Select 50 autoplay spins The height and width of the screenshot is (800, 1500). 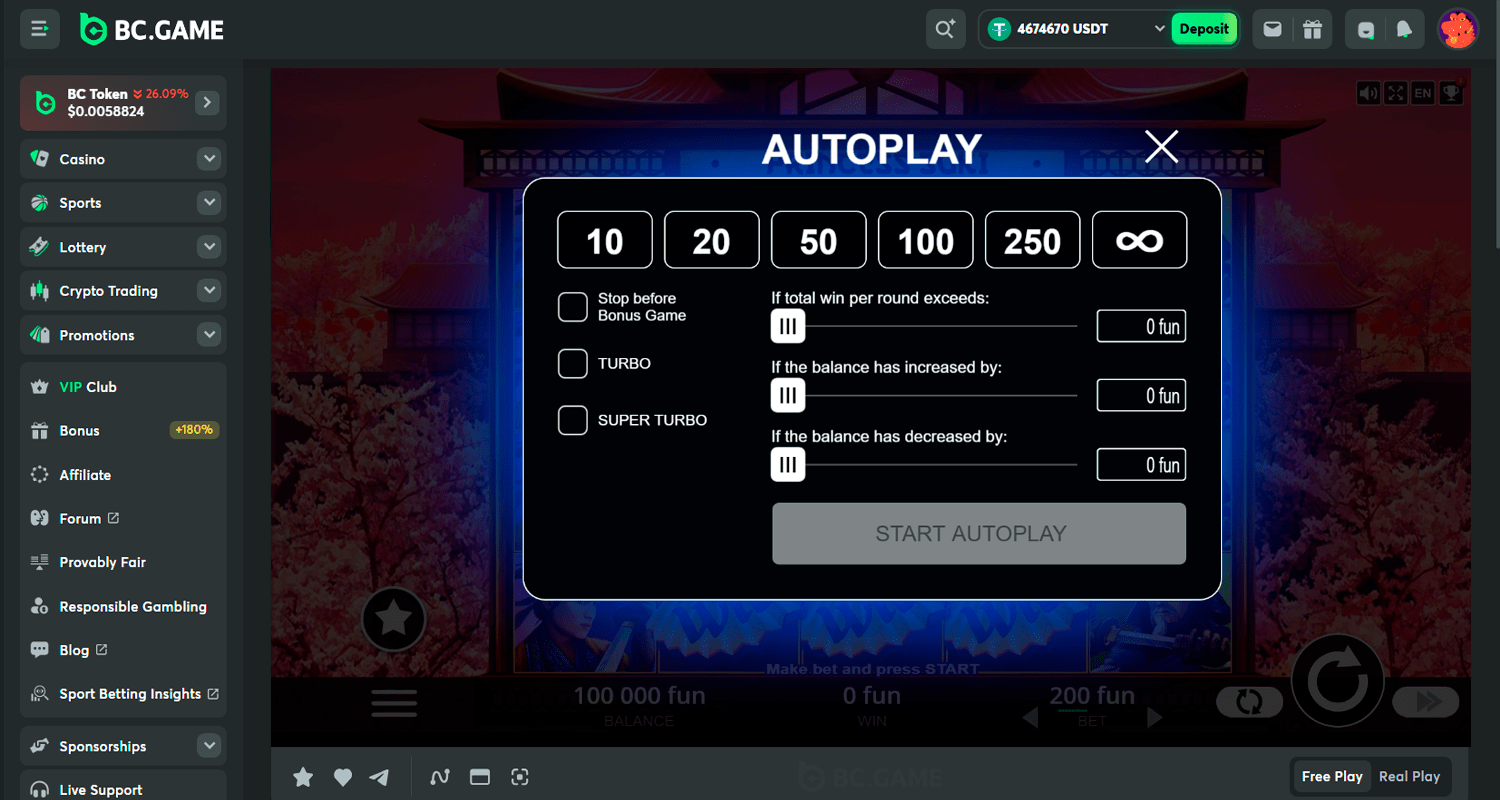819,240
